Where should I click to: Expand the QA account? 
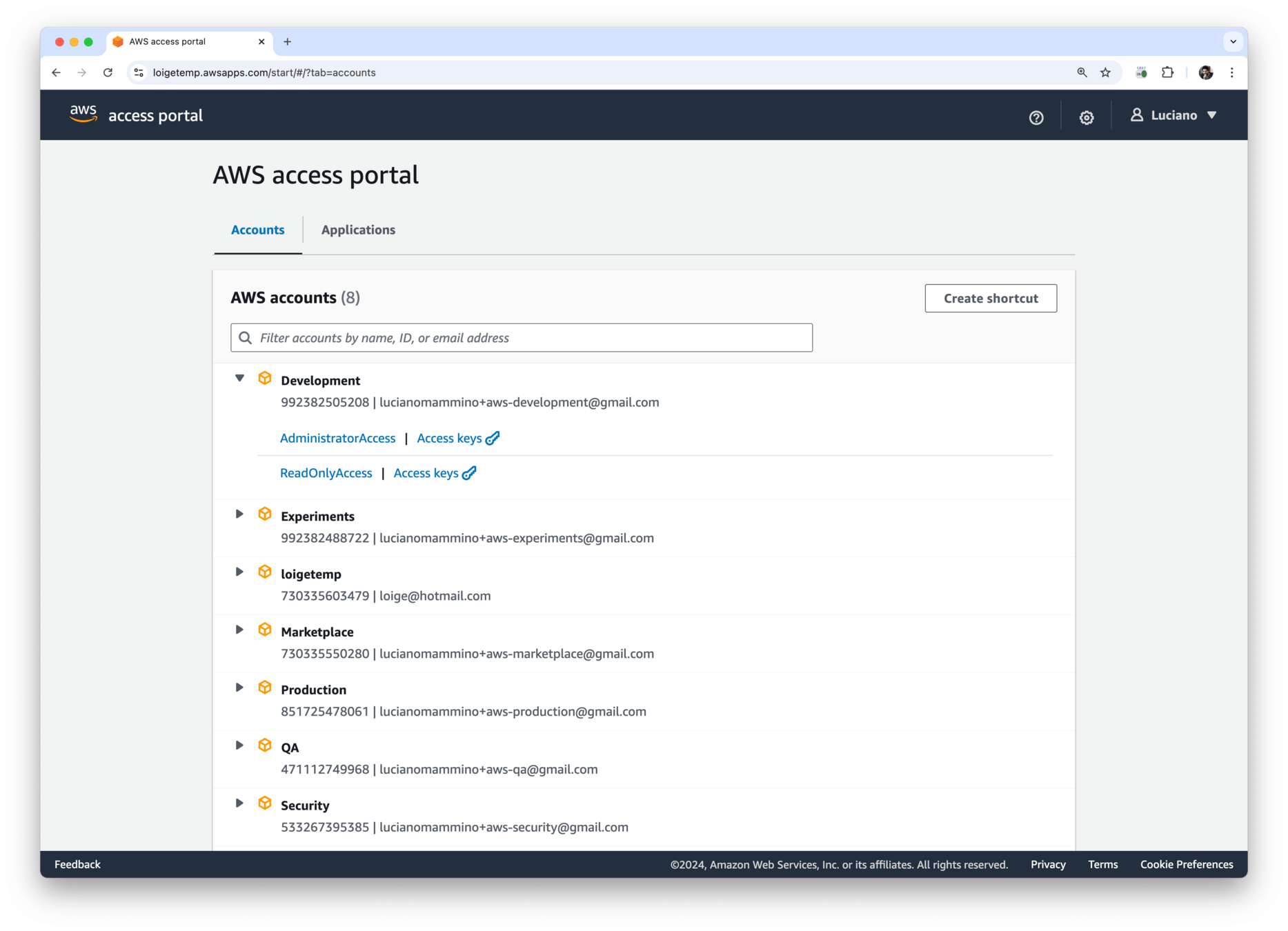[239, 746]
